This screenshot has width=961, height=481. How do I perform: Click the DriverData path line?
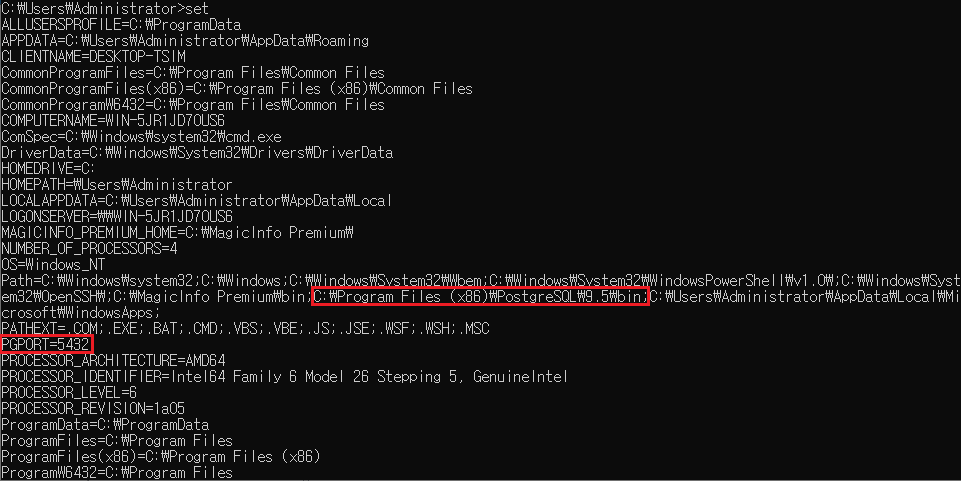point(197,153)
